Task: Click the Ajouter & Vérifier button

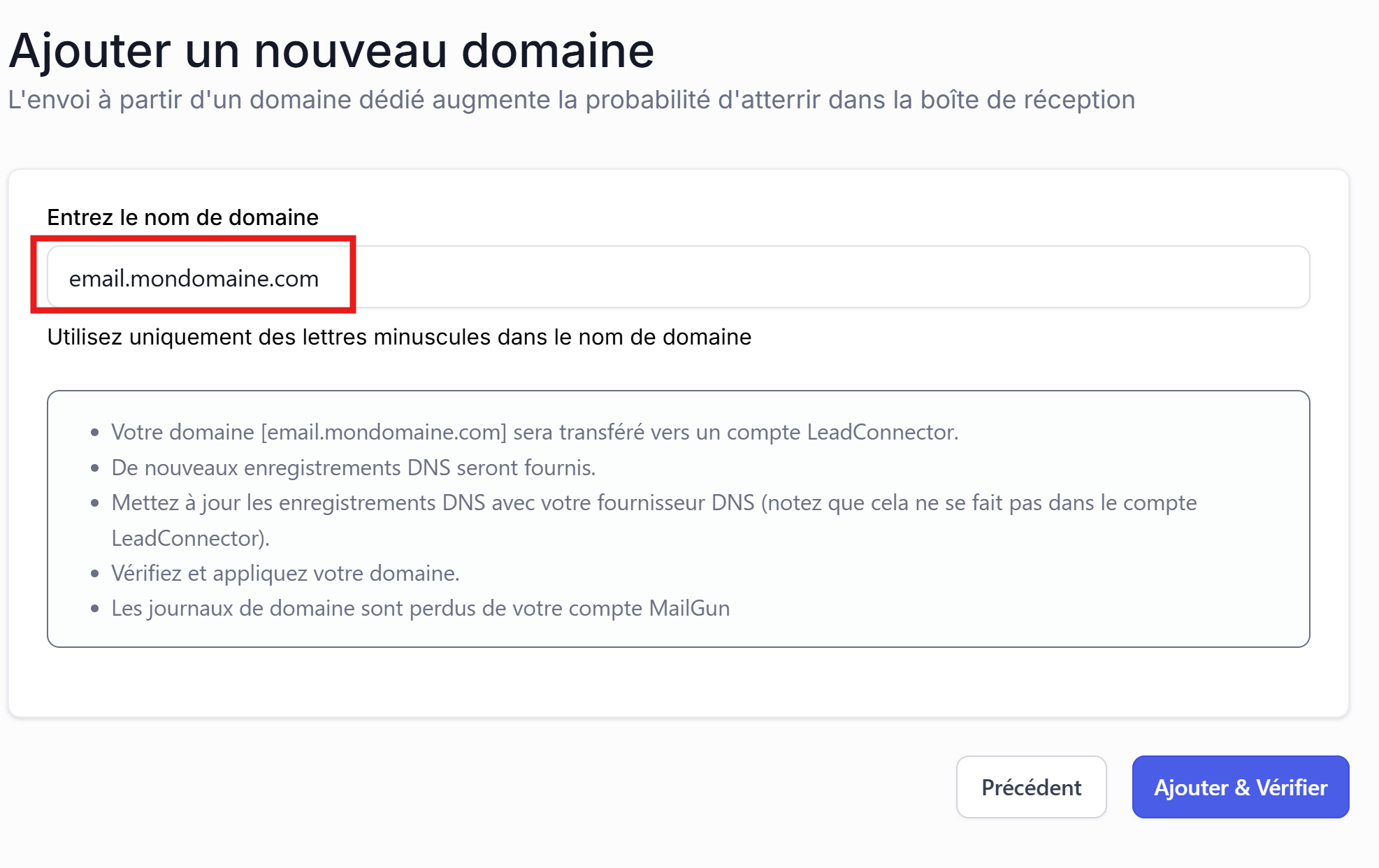Action: click(x=1240, y=787)
